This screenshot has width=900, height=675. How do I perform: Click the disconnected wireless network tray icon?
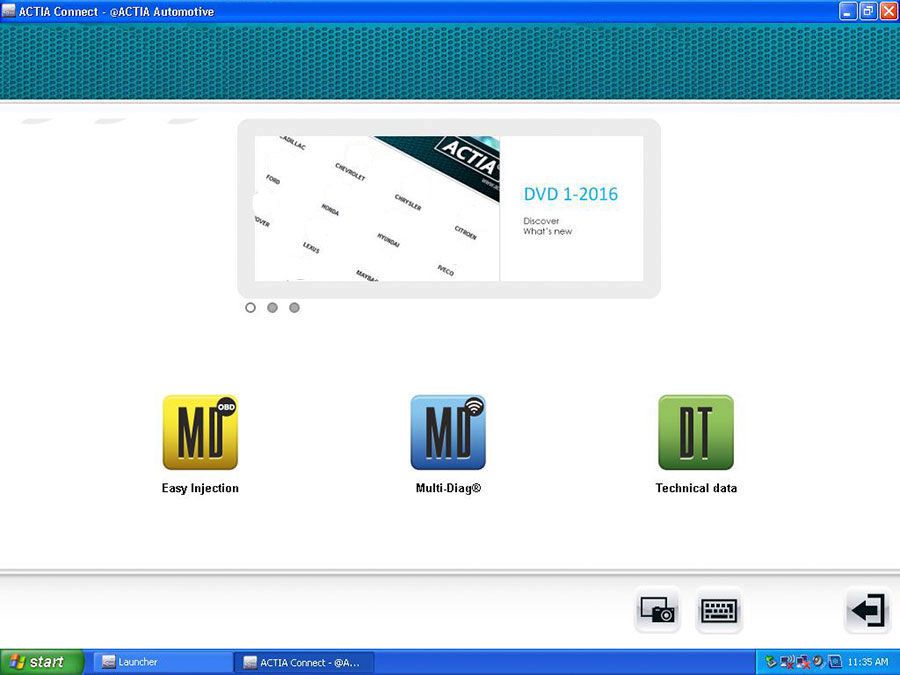pos(787,662)
